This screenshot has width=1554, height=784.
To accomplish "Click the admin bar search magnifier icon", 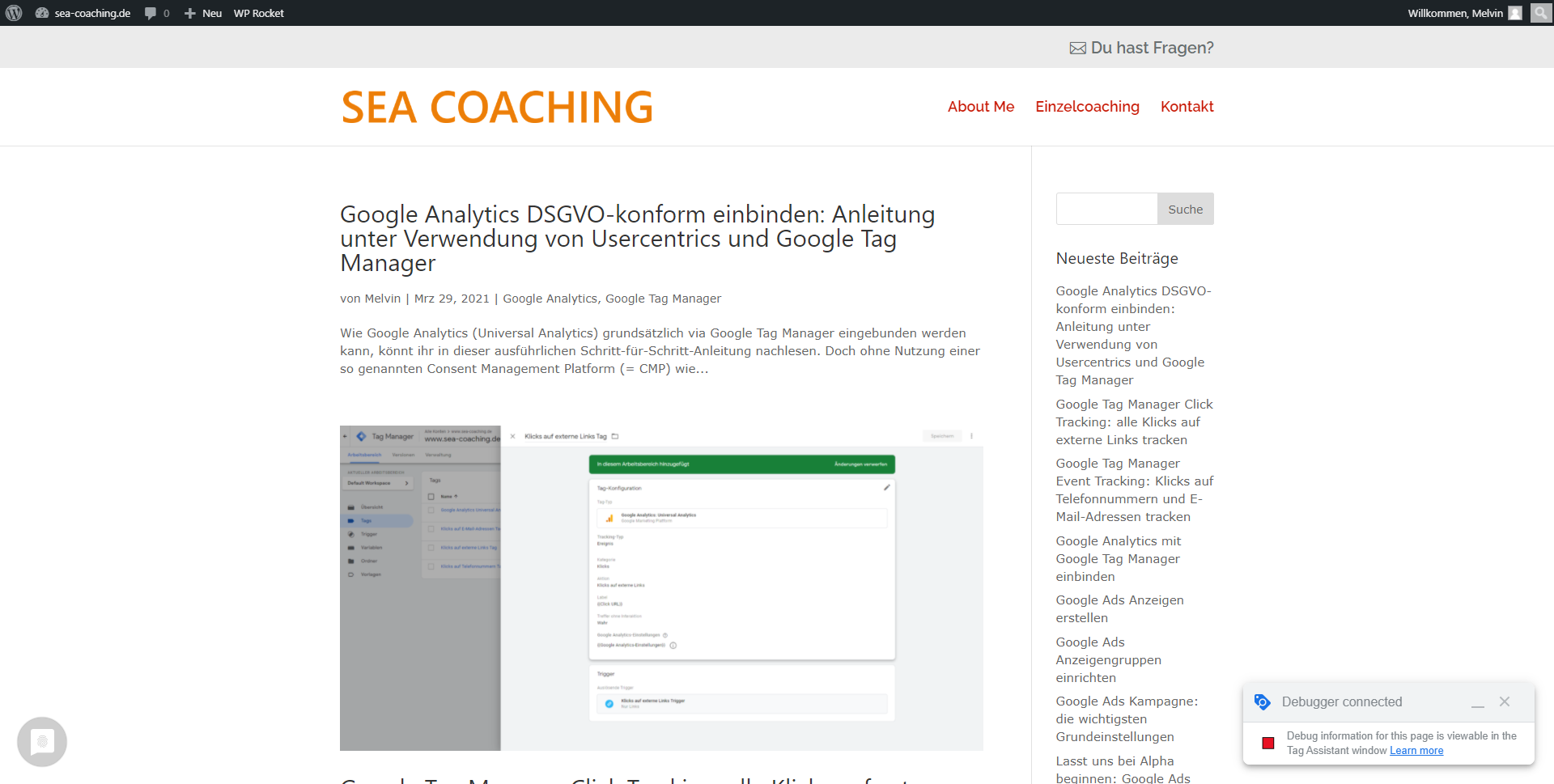I will tap(1541, 13).
